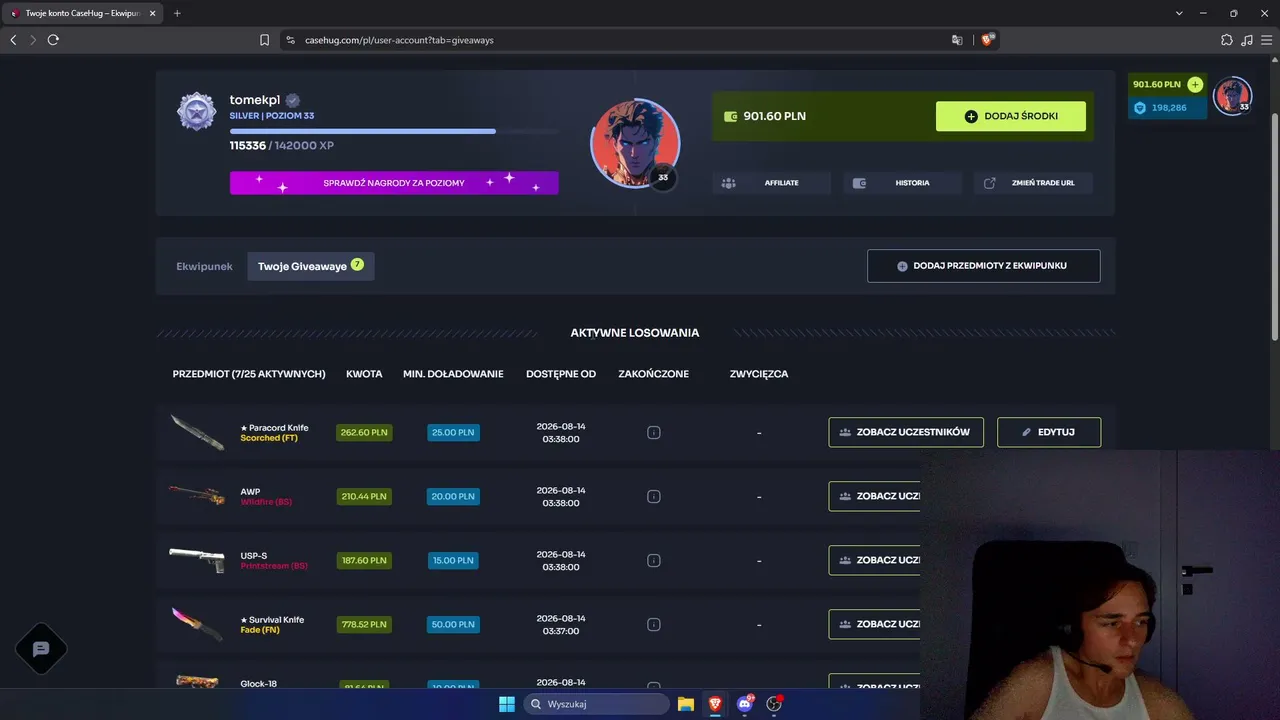
Task: Click the 50.00 PLN minimum deposit badge
Action: click(x=453, y=625)
